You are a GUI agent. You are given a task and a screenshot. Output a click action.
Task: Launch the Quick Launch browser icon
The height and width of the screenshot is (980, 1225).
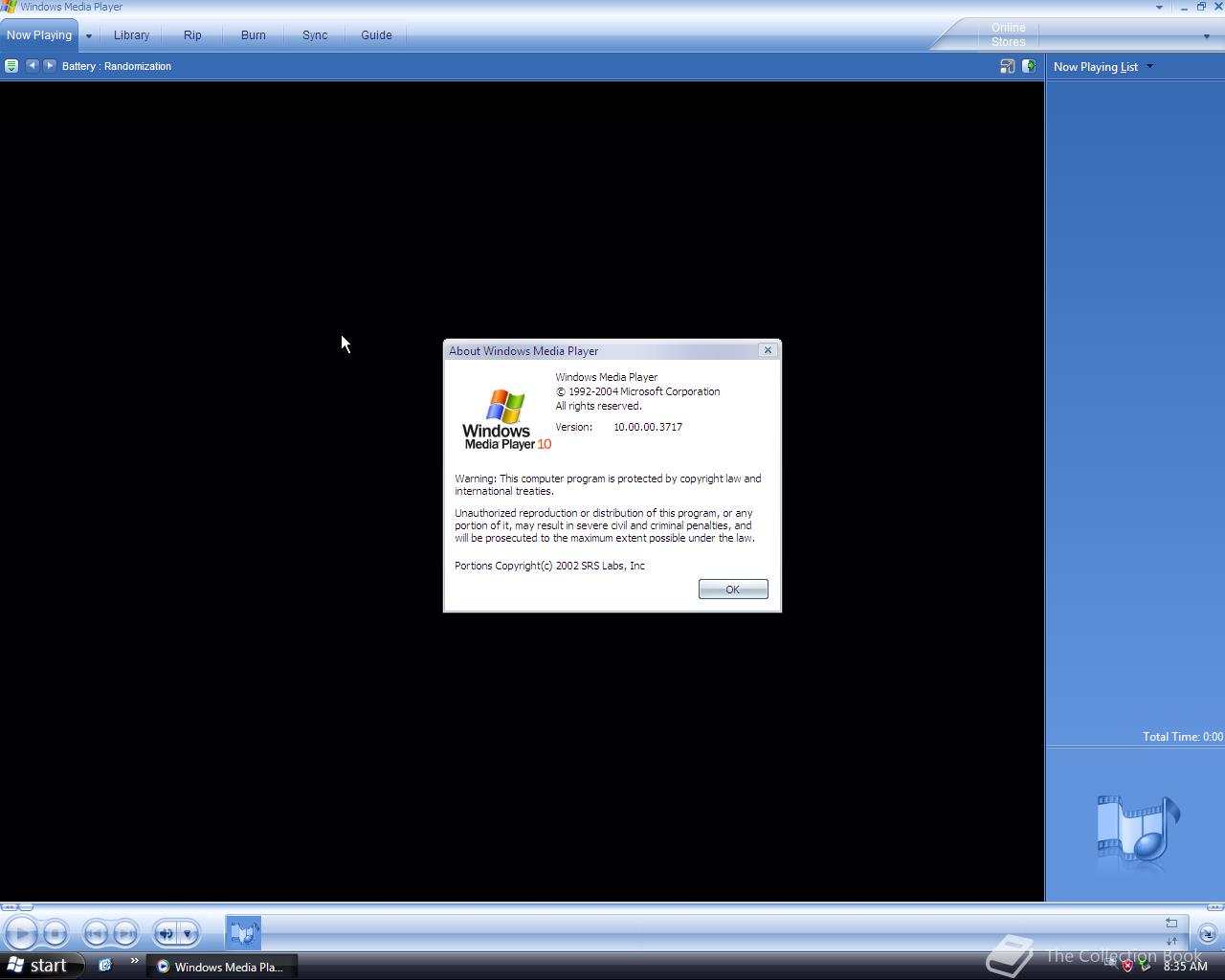tap(105, 966)
